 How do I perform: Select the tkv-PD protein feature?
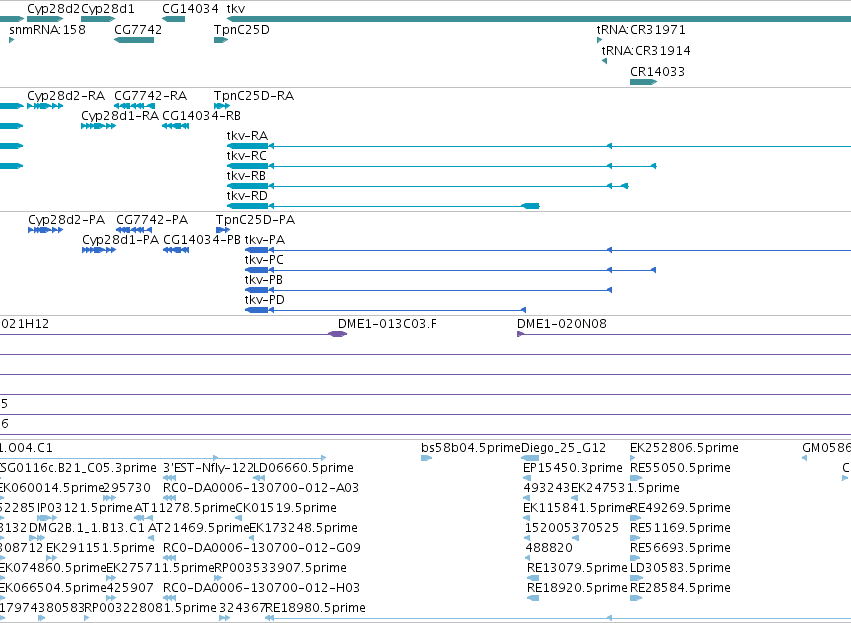tap(385, 310)
